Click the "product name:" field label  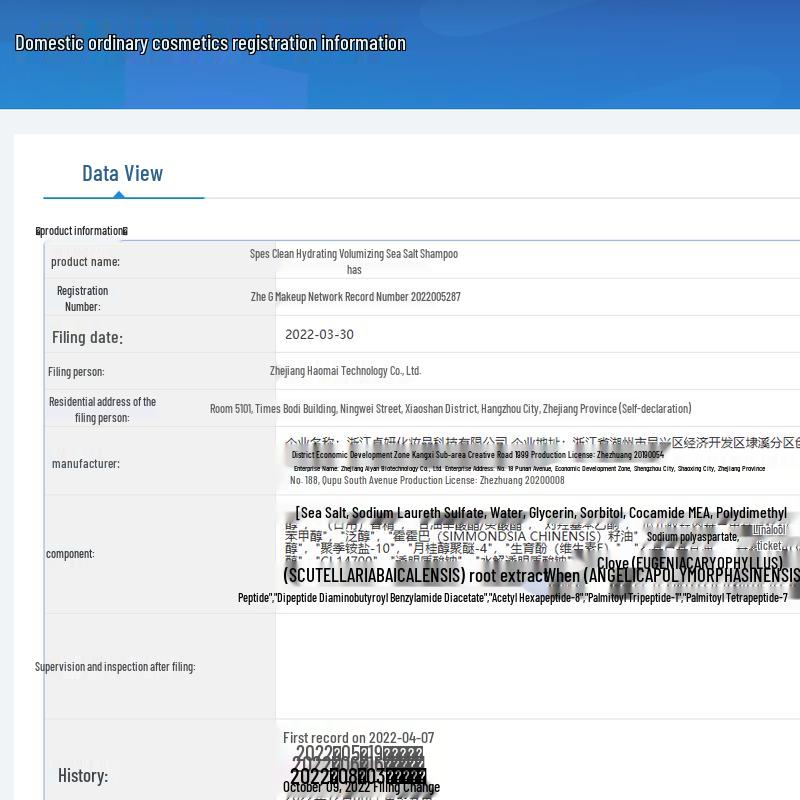[85, 262]
